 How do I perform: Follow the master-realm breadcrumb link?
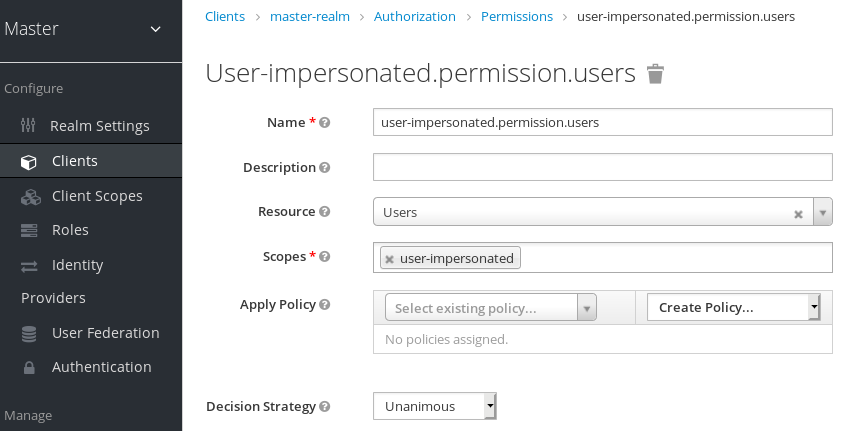tap(310, 17)
